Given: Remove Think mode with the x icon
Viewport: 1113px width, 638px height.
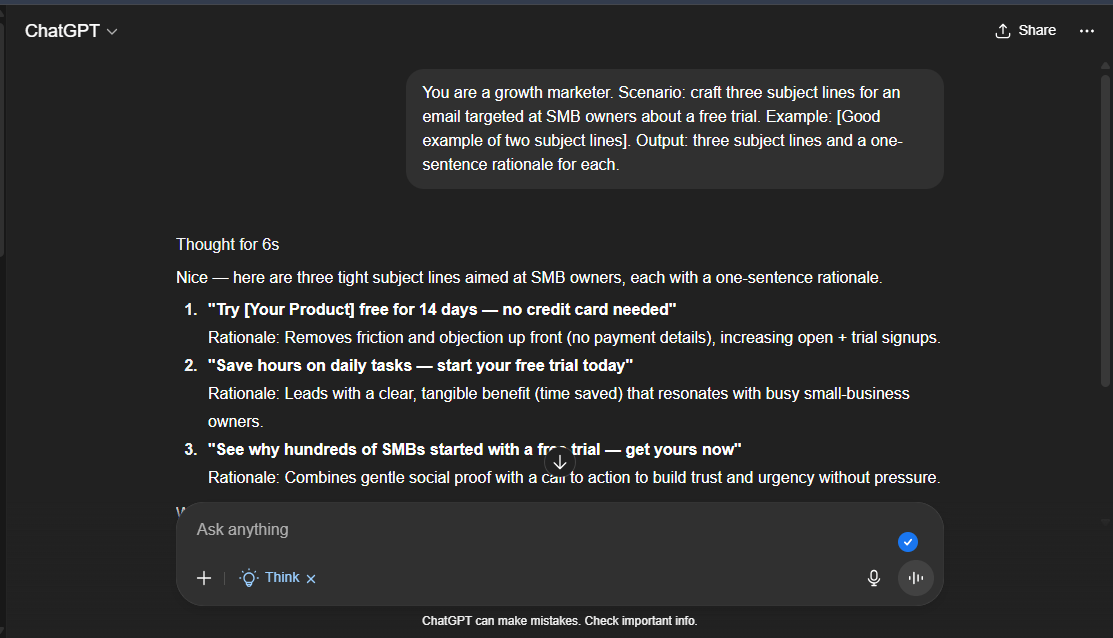Looking at the screenshot, I should [x=311, y=579].
